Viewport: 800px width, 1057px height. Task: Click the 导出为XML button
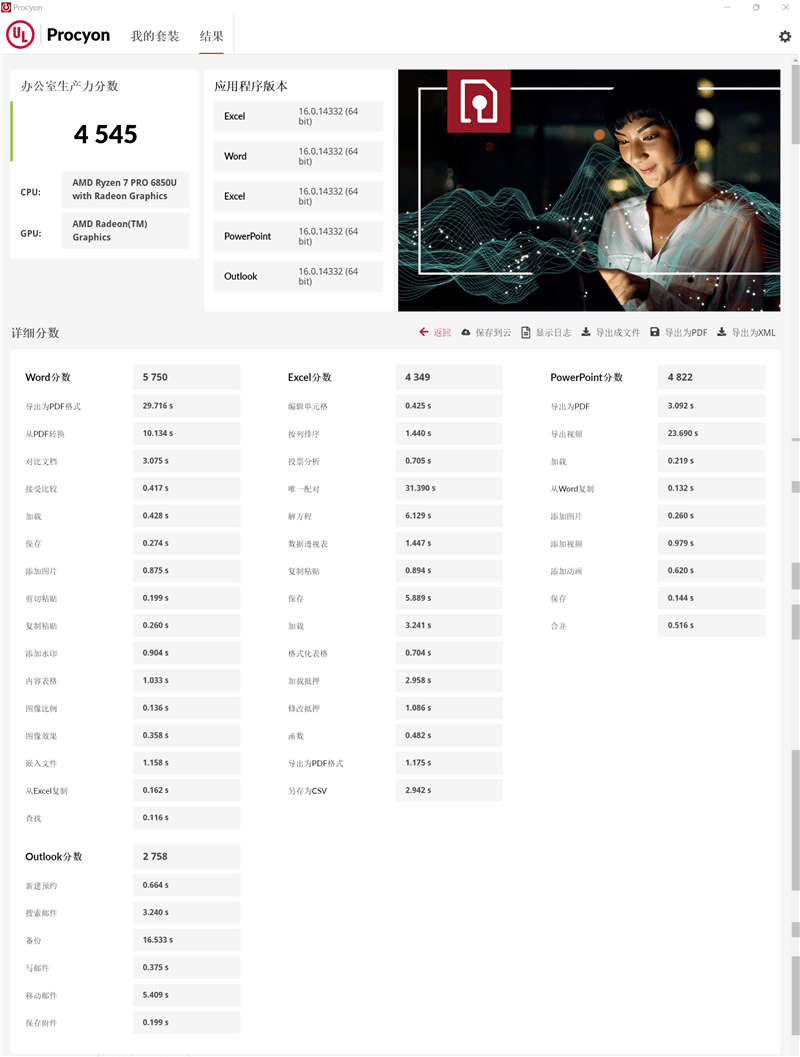tap(746, 332)
